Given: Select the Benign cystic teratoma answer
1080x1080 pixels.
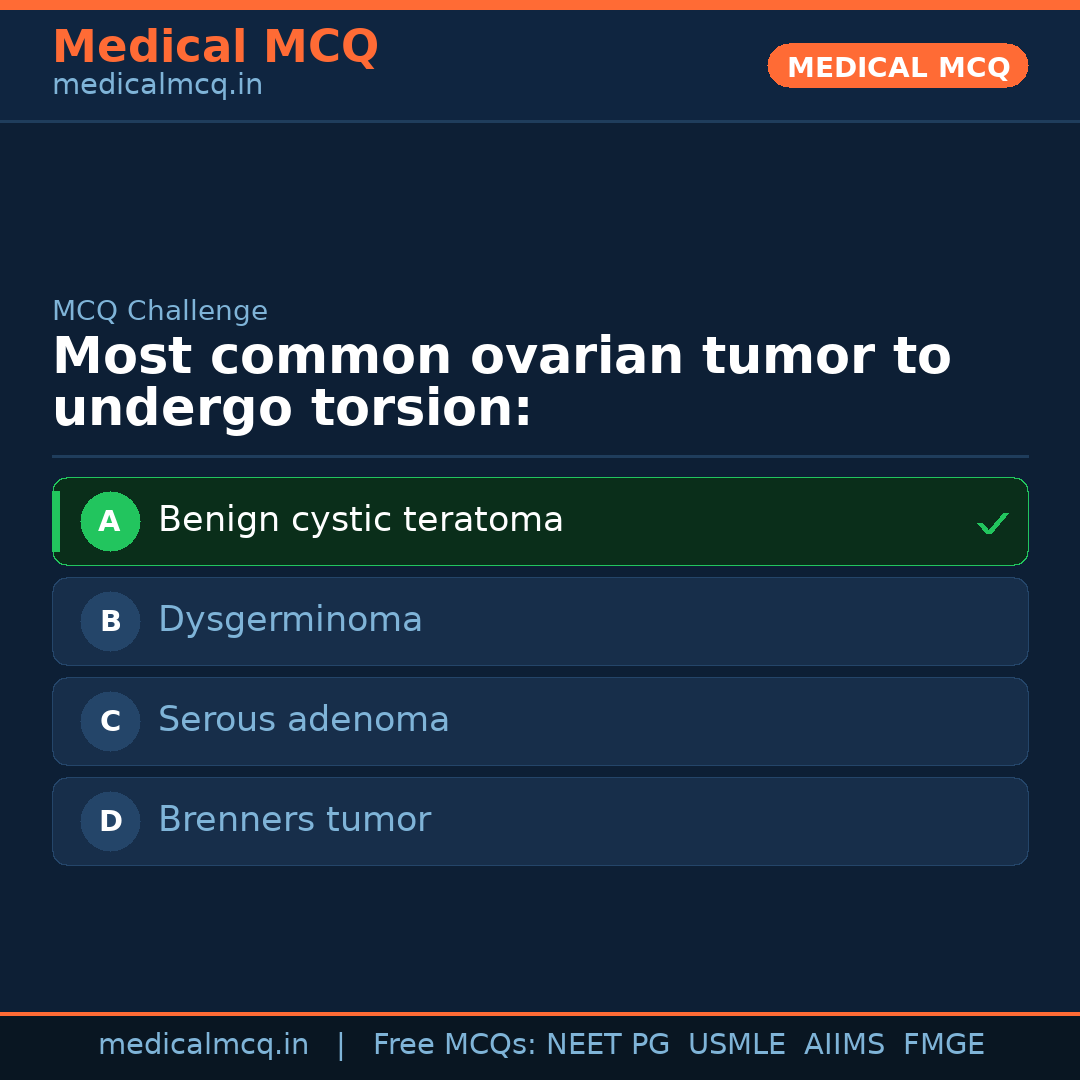Looking at the screenshot, I should [x=360, y=520].
